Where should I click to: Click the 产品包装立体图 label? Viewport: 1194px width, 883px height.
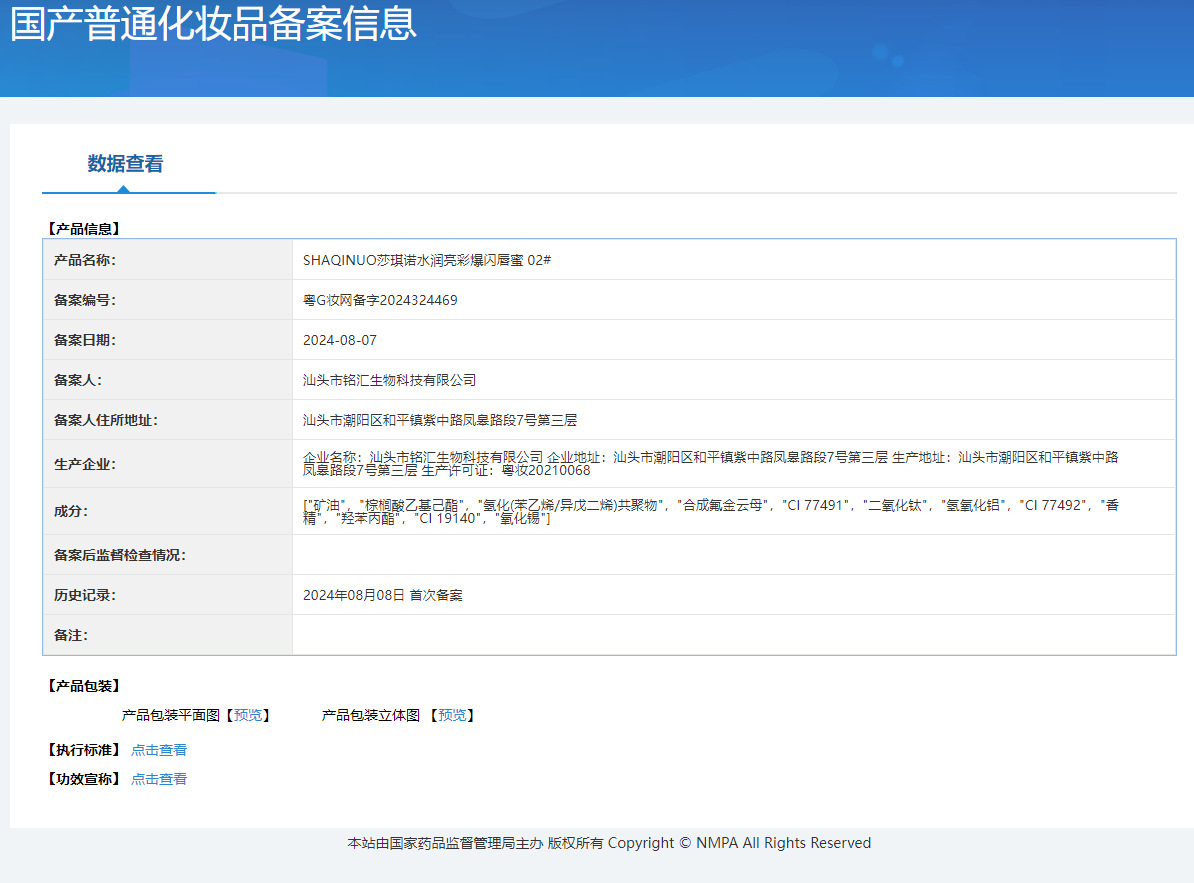click(370, 715)
